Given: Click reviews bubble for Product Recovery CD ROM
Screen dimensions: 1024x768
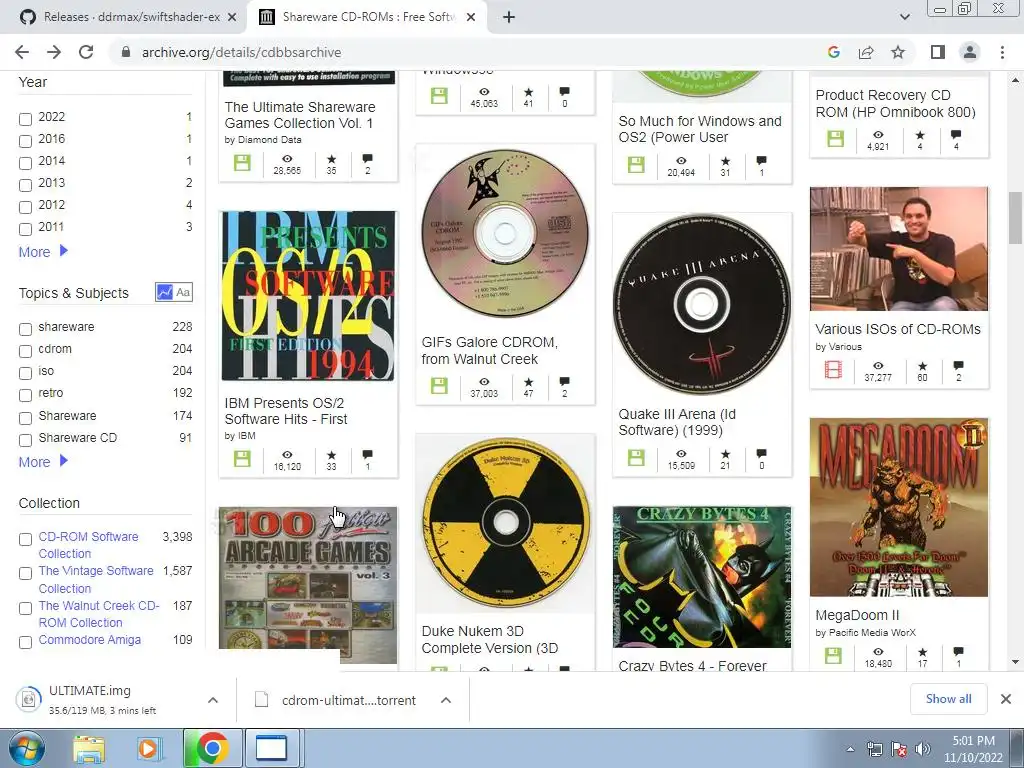Looking at the screenshot, I should tap(956, 135).
